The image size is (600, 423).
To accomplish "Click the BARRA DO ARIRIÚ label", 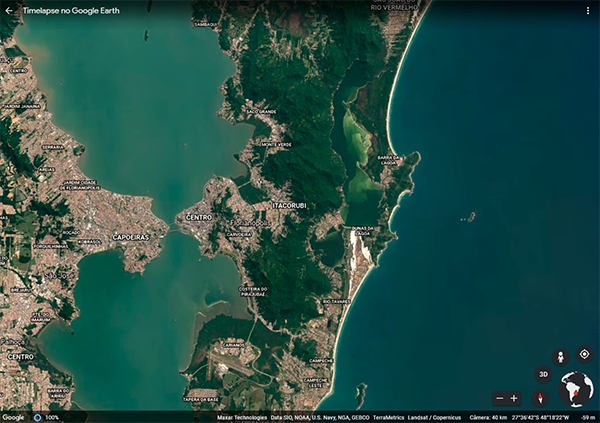I will coord(58,393).
